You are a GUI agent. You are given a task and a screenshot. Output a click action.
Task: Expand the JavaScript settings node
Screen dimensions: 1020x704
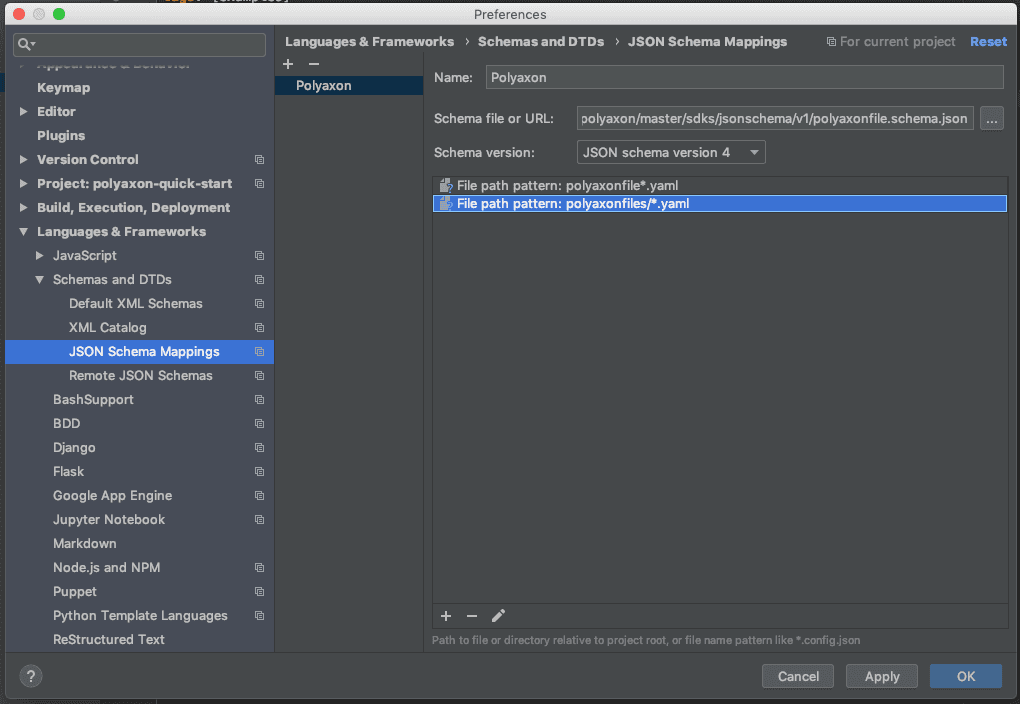pos(40,256)
